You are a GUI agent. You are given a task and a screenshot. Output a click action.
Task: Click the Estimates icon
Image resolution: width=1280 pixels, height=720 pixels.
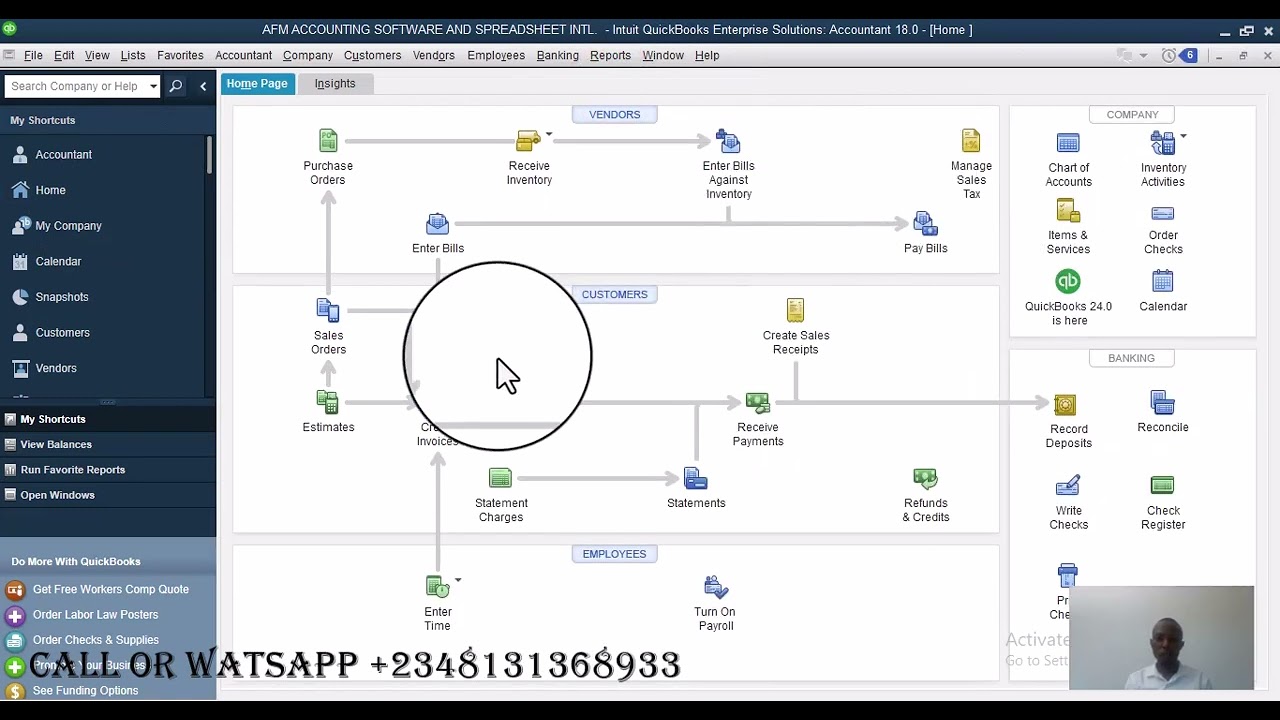(328, 402)
